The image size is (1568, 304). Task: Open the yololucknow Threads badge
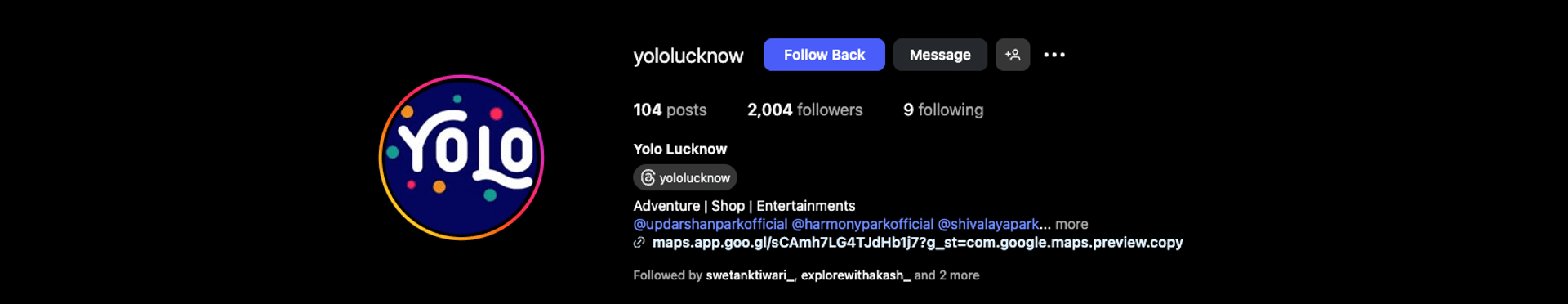685,177
